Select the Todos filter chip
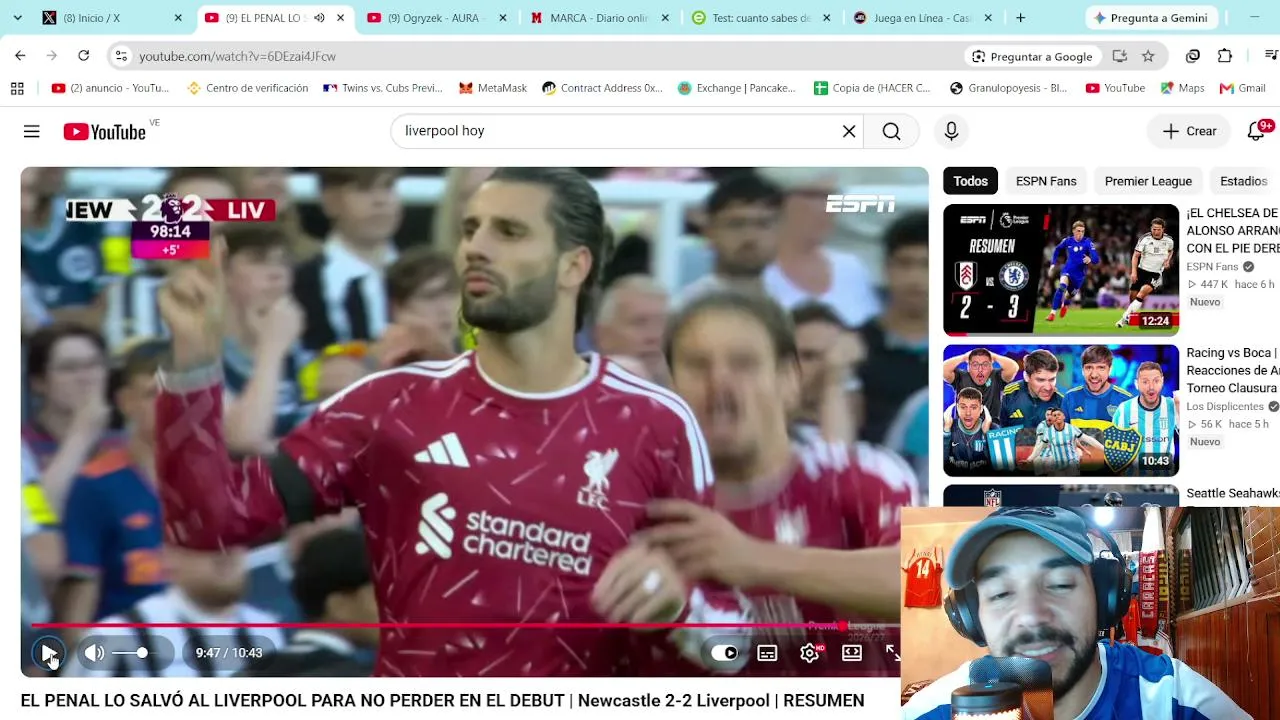1280x720 pixels. pos(970,181)
